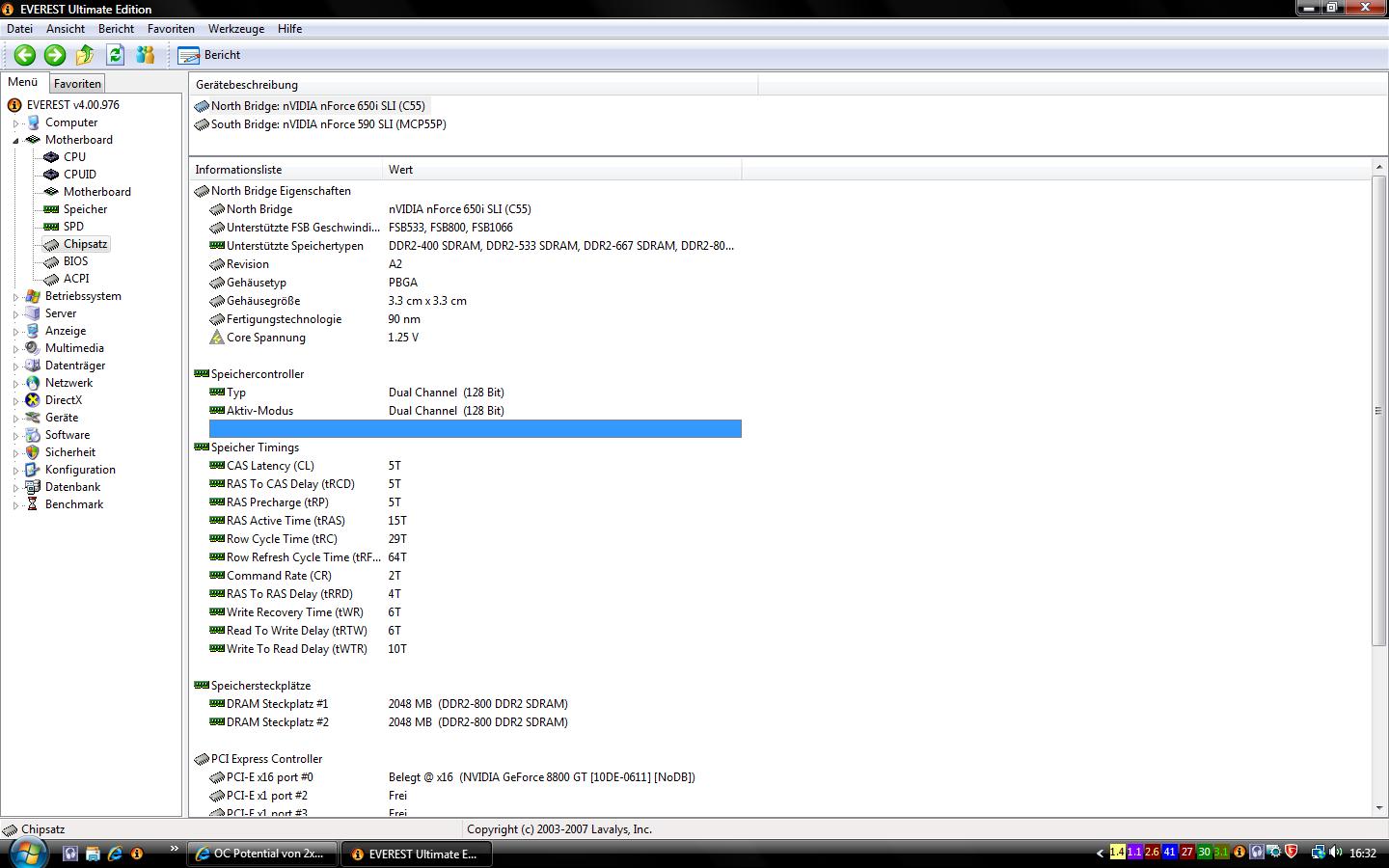Viewport: 1389px width, 868px height.
Task: Collapse the Motherboard tree node
Action: tap(16, 141)
